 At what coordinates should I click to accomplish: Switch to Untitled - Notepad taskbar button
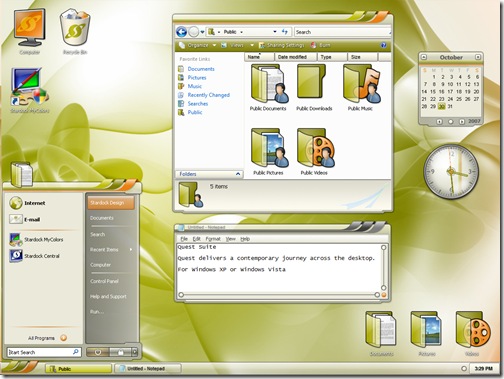[x=148, y=369]
